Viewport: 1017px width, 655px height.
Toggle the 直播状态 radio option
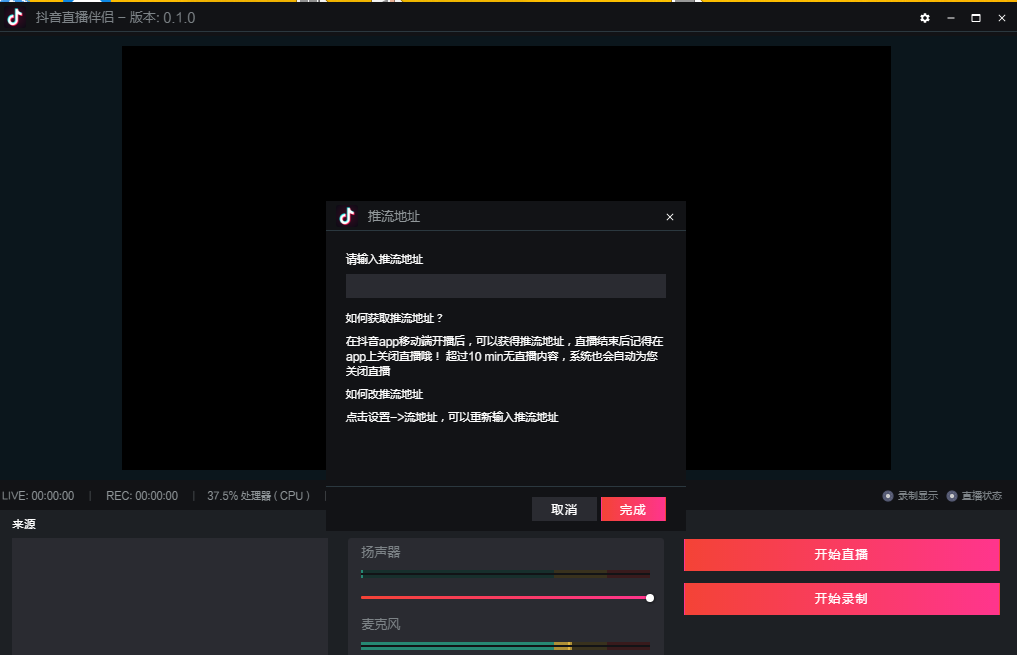[x=952, y=496]
